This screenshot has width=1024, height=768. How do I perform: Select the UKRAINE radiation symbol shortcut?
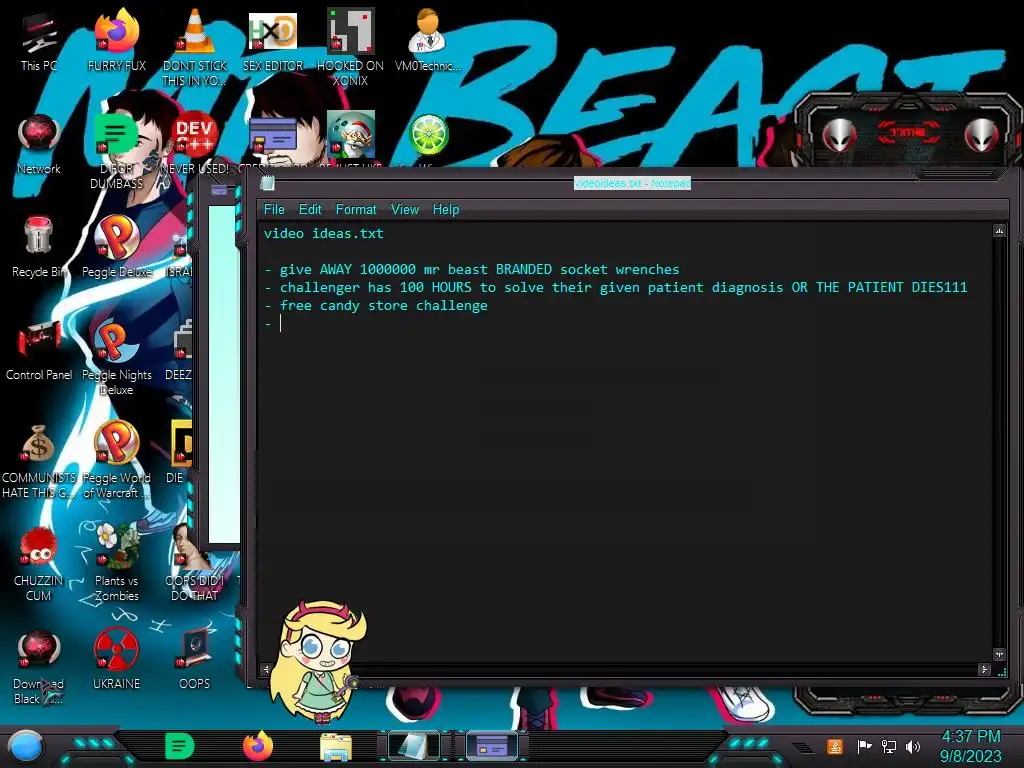click(117, 659)
